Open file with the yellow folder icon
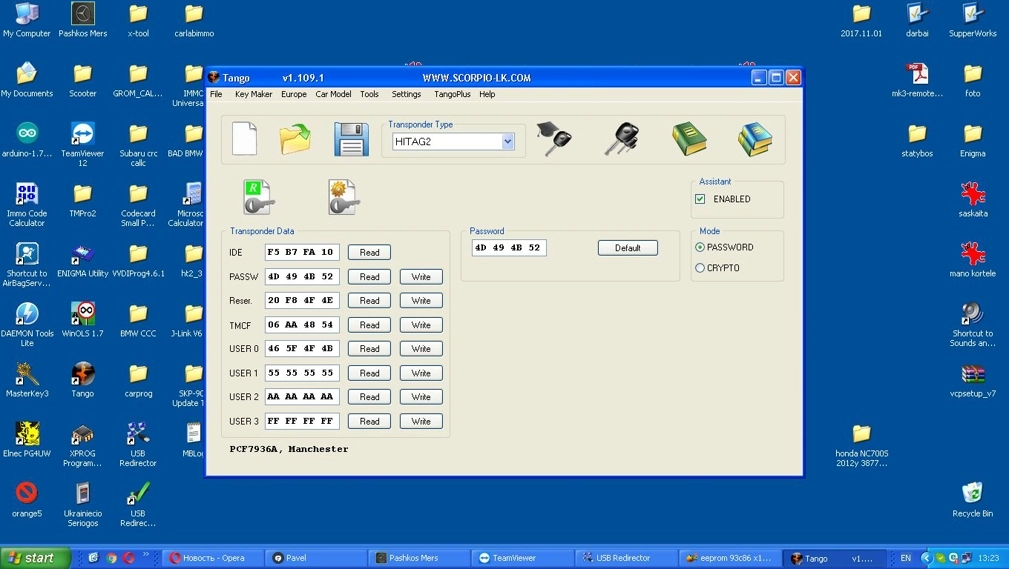The image size is (1009, 569). click(295, 138)
